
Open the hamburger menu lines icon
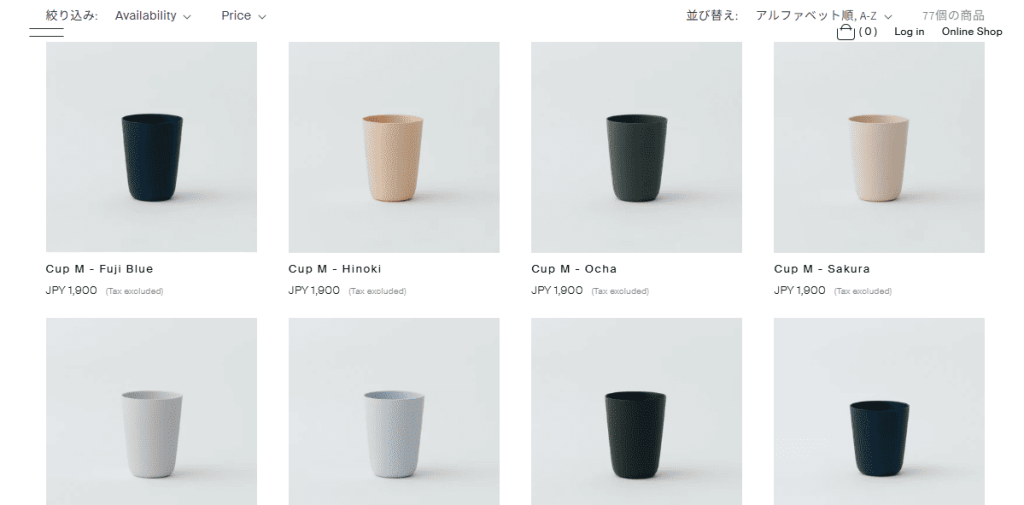46,33
